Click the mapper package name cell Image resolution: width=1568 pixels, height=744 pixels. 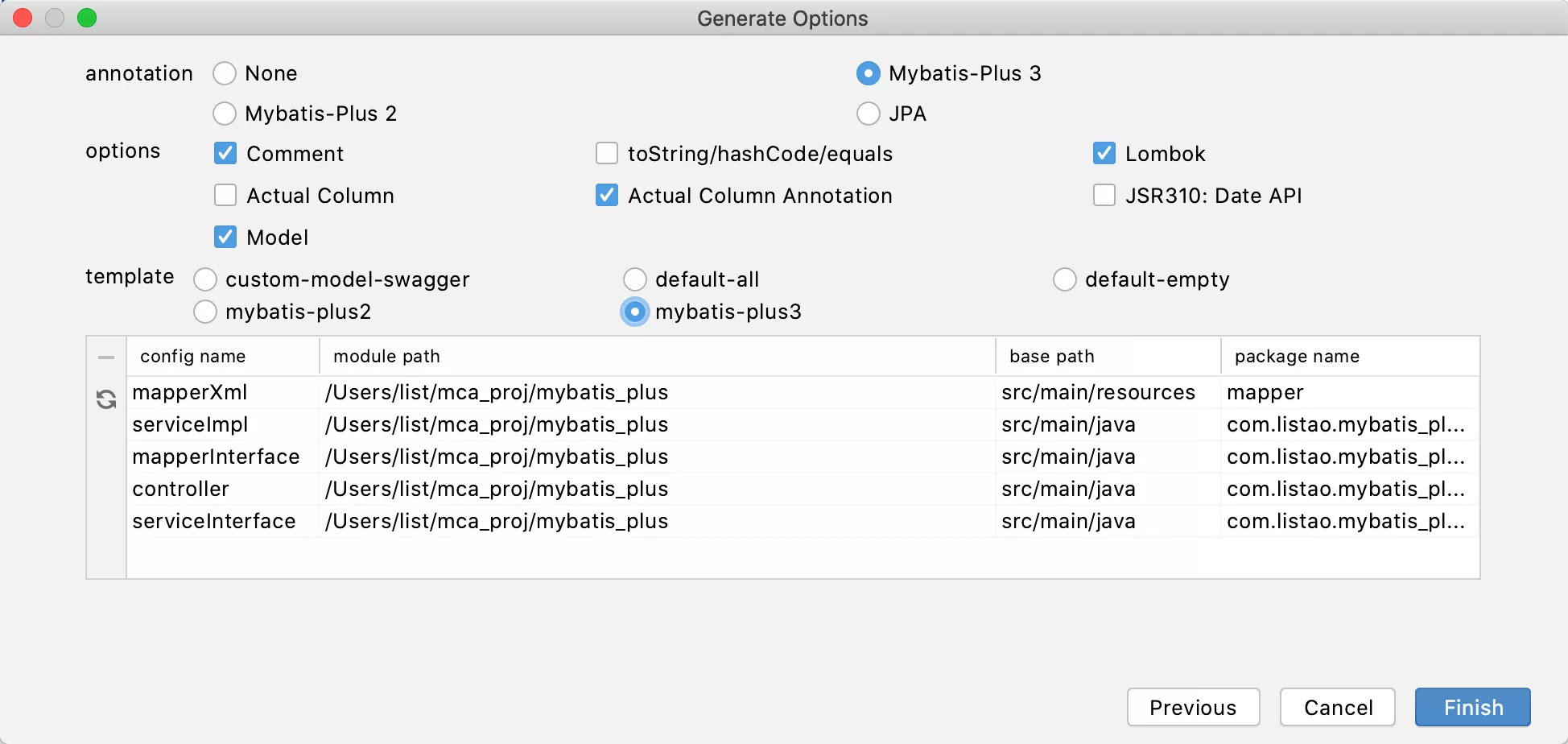click(x=1350, y=392)
